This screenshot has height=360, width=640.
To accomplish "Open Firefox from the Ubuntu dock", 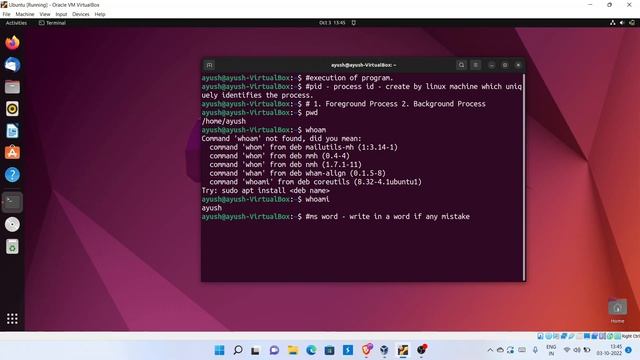I will point(12,42).
